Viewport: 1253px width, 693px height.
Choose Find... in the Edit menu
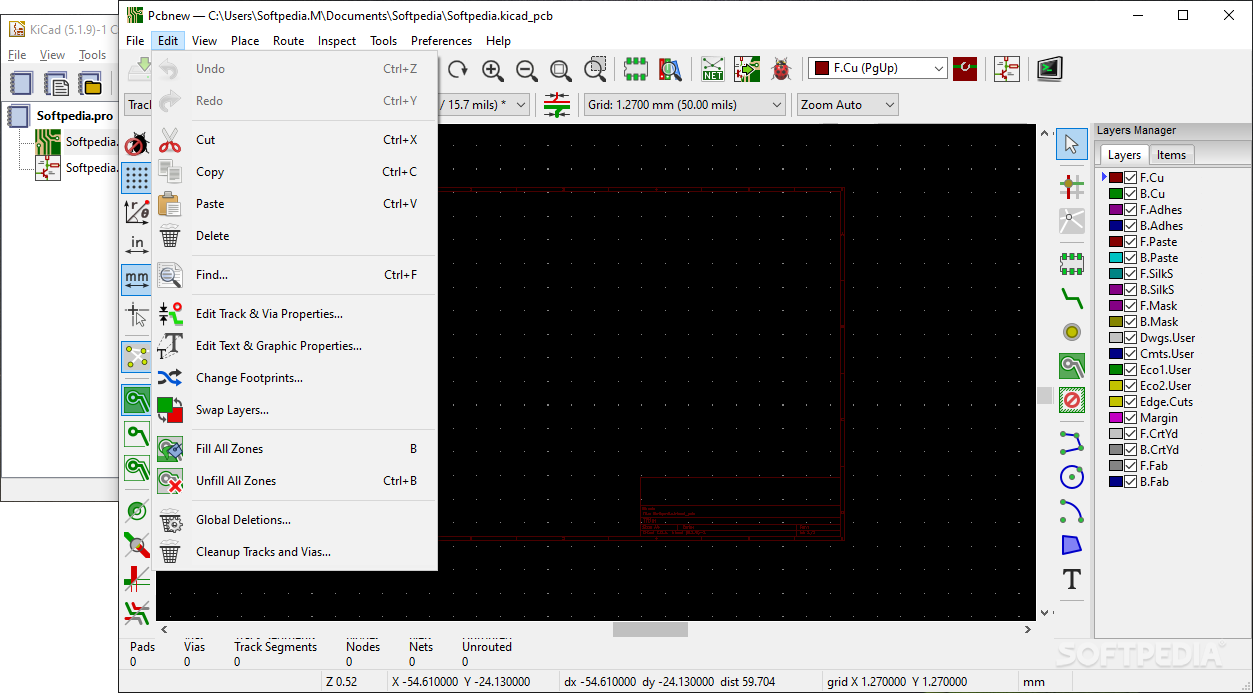tap(296, 275)
